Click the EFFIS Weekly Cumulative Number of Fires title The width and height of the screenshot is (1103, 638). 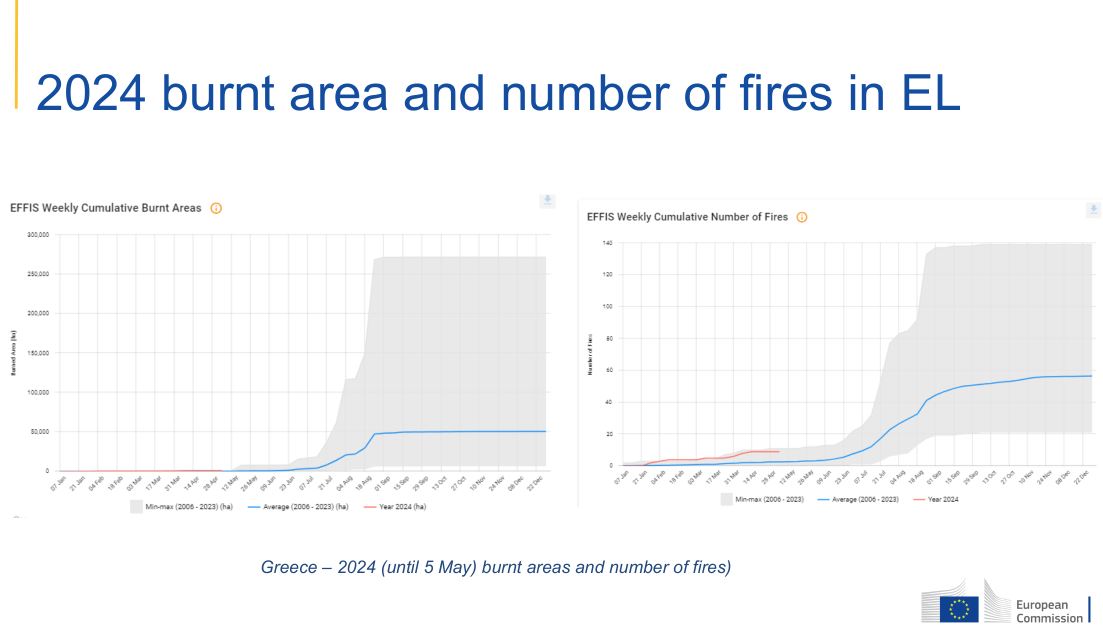point(687,217)
